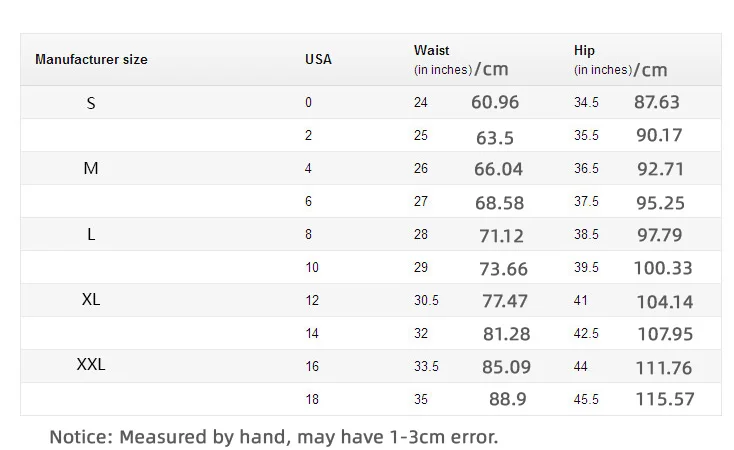Click the 100.33 hip cm value
This screenshot has height=450, width=734.
[x=662, y=268]
